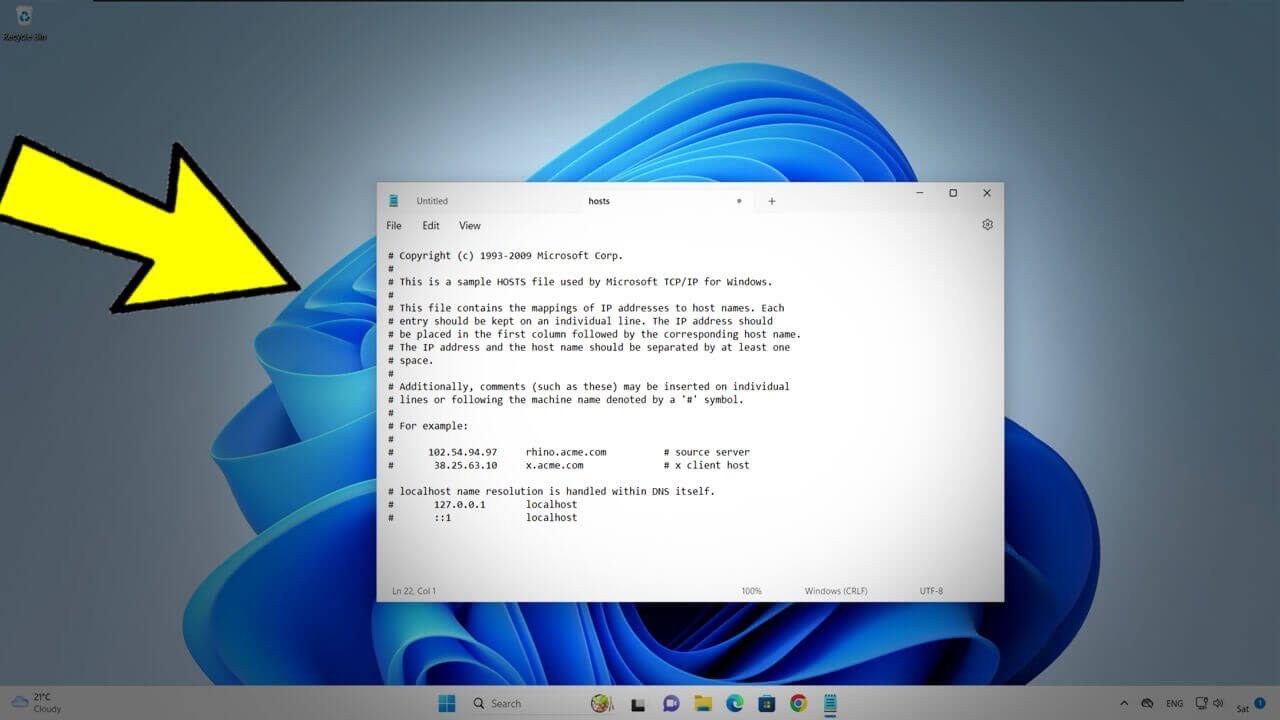This screenshot has height=720, width=1280.
Task: Click the OneDrive cloud tray icon
Action: [x=1147, y=704]
